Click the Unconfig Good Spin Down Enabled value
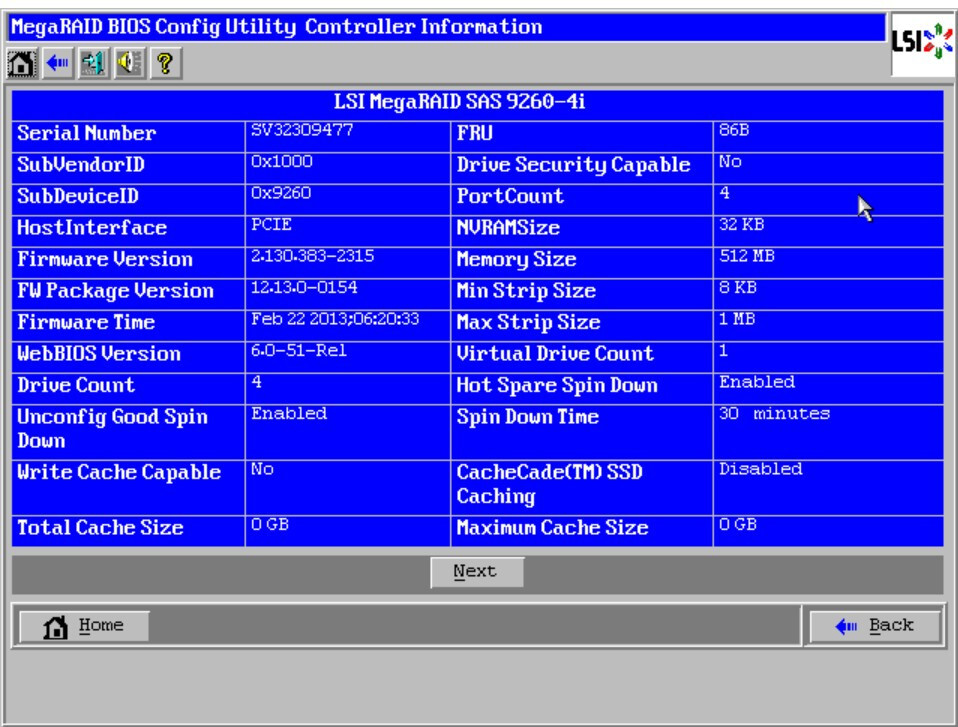The width and height of the screenshot is (958, 727). coord(289,414)
